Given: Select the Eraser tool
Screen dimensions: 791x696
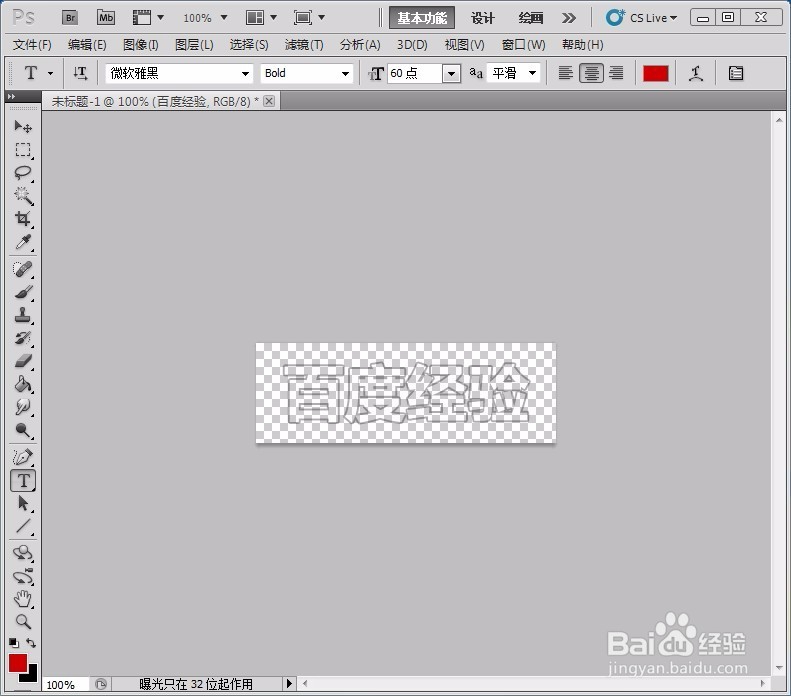Looking at the screenshot, I should pos(23,361).
